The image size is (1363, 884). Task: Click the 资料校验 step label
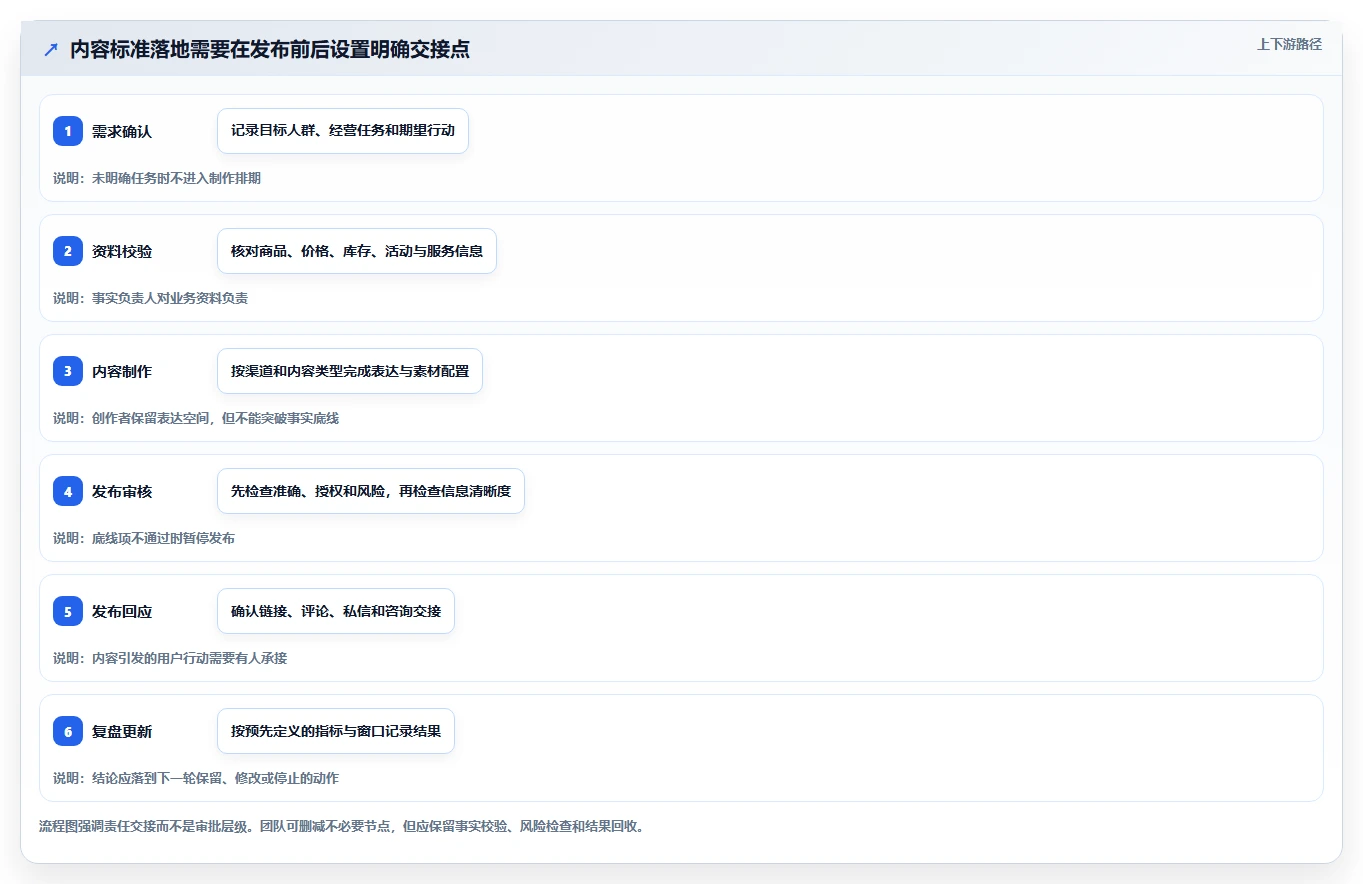122,251
